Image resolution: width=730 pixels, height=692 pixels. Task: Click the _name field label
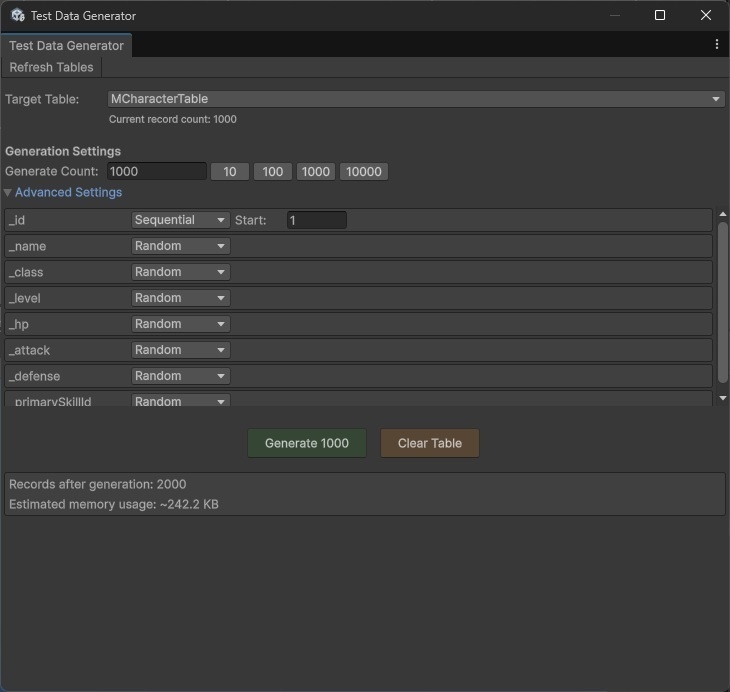27,246
